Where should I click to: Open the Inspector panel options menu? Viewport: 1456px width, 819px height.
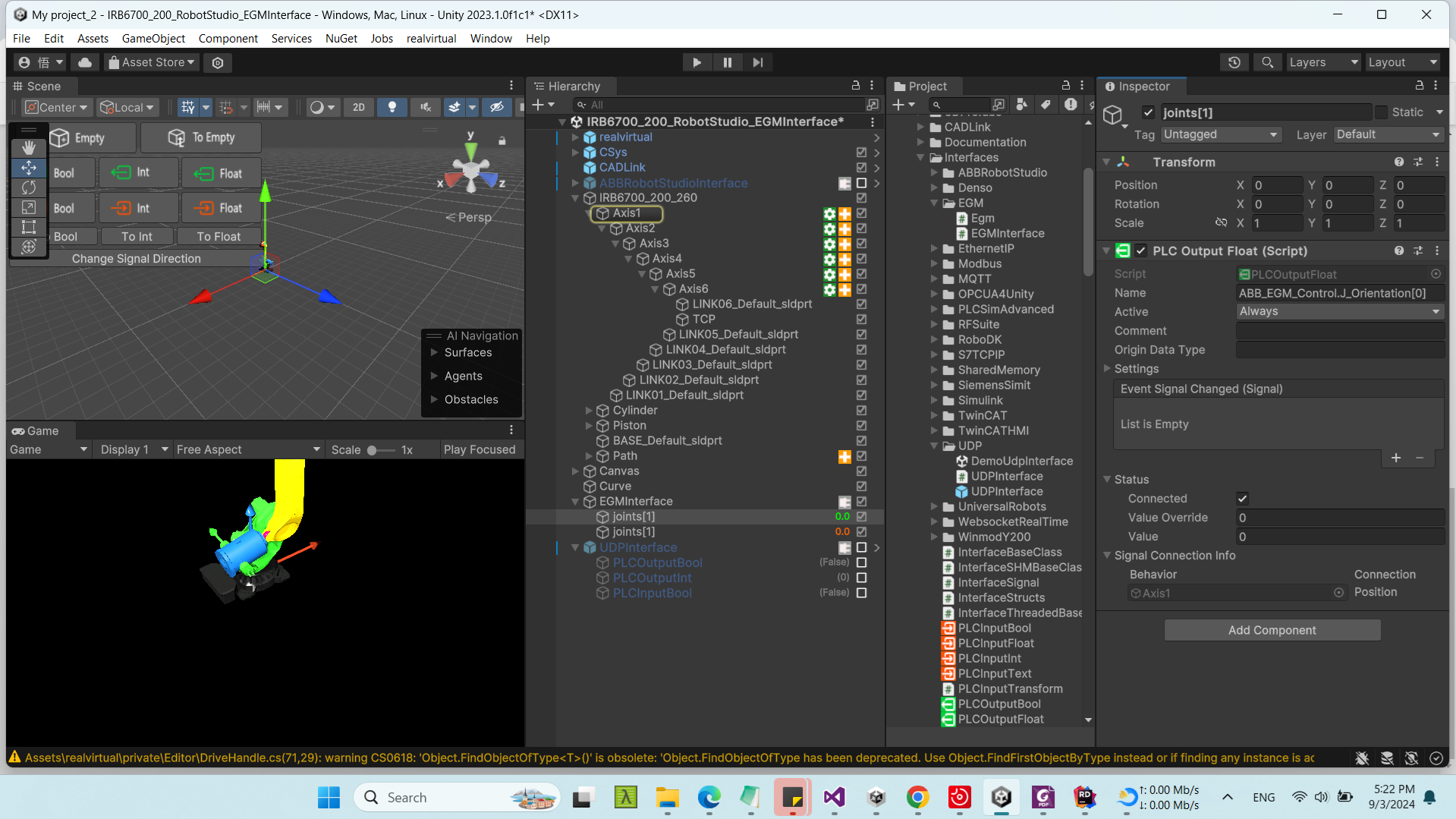pos(1436,86)
